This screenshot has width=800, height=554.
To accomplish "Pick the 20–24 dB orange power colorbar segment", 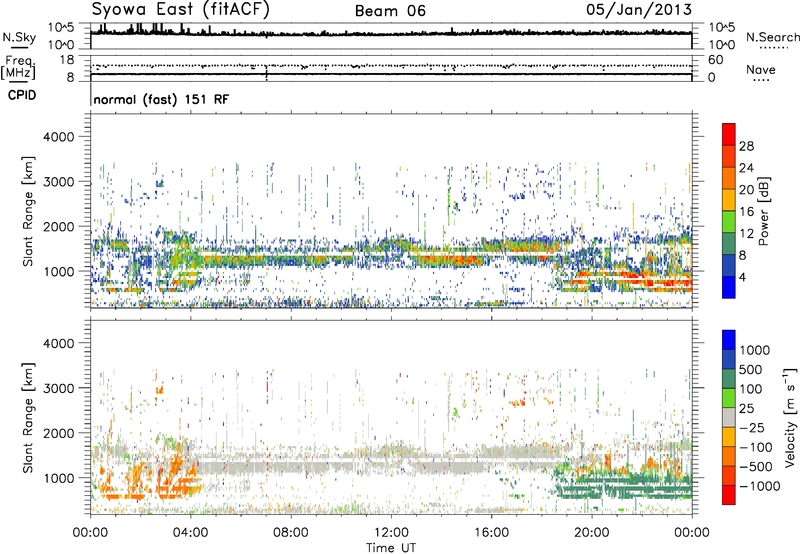I will (x=729, y=179).
